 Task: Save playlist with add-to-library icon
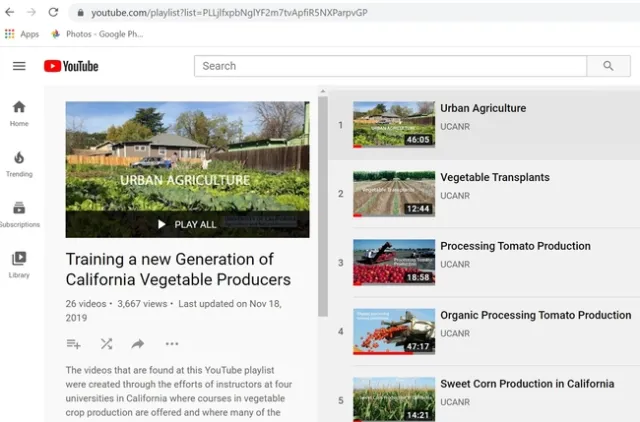pos(73,344)
